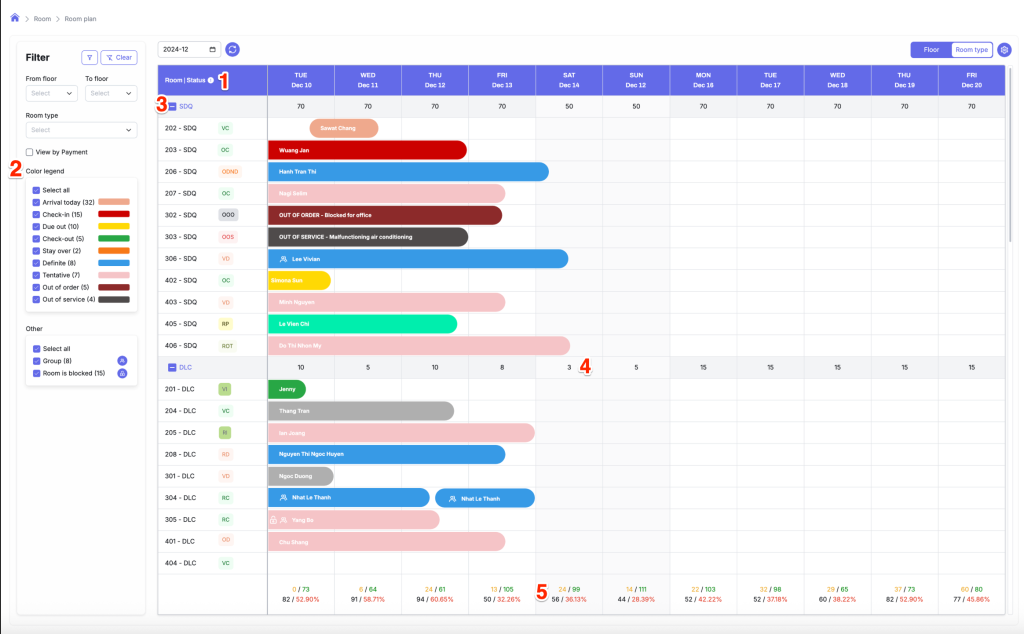Uncheck the Check-in legend checkbox
The width and height of the screenshot is (1024, 634).
click(37, 215)
